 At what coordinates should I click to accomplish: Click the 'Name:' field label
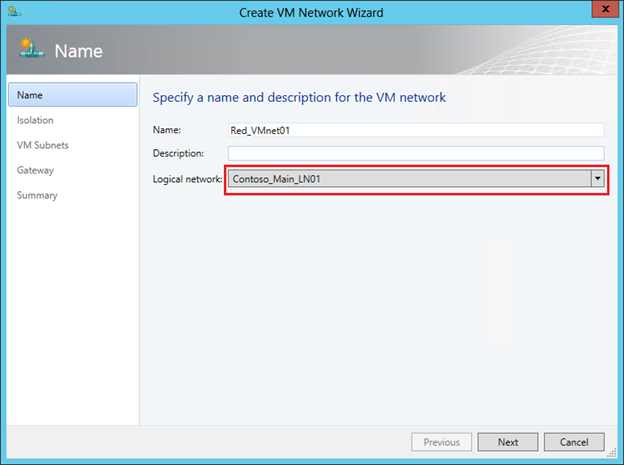pyautogui.click(x=167, y=130)
